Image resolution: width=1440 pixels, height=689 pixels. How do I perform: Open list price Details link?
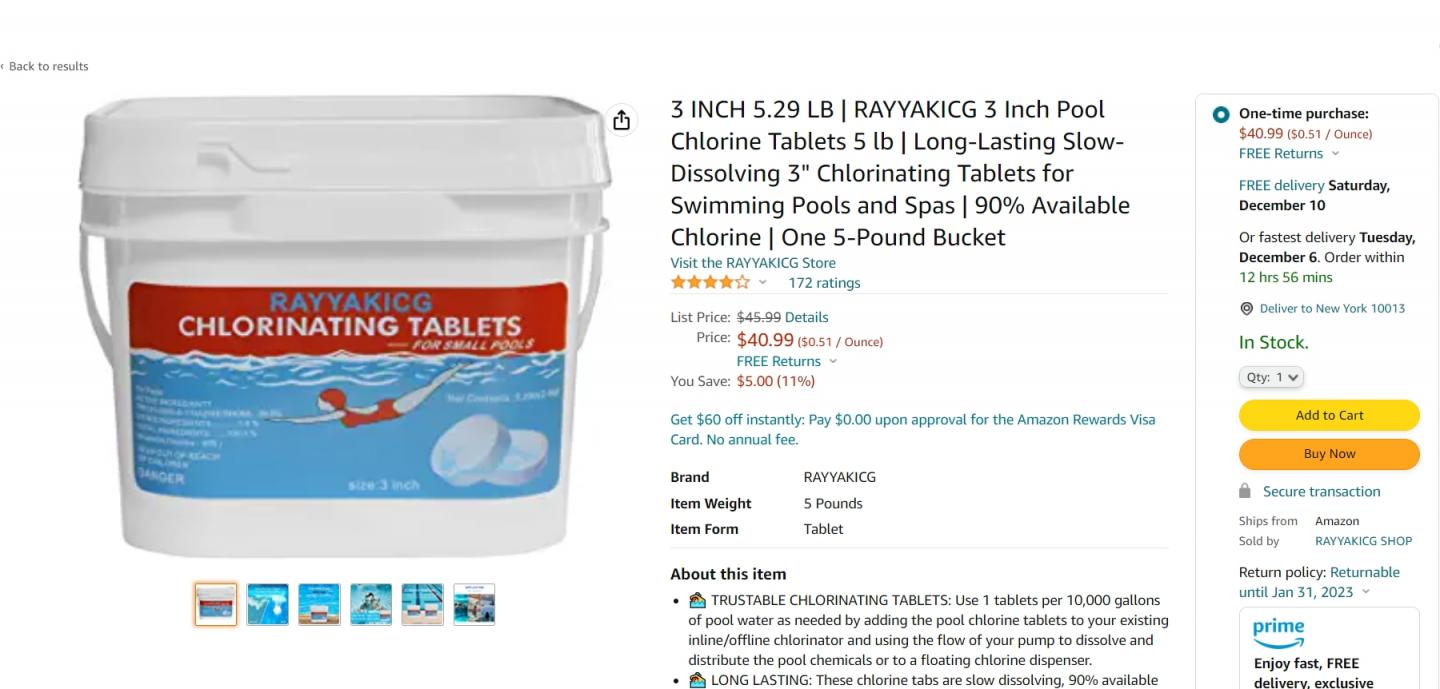click(806, 317)
